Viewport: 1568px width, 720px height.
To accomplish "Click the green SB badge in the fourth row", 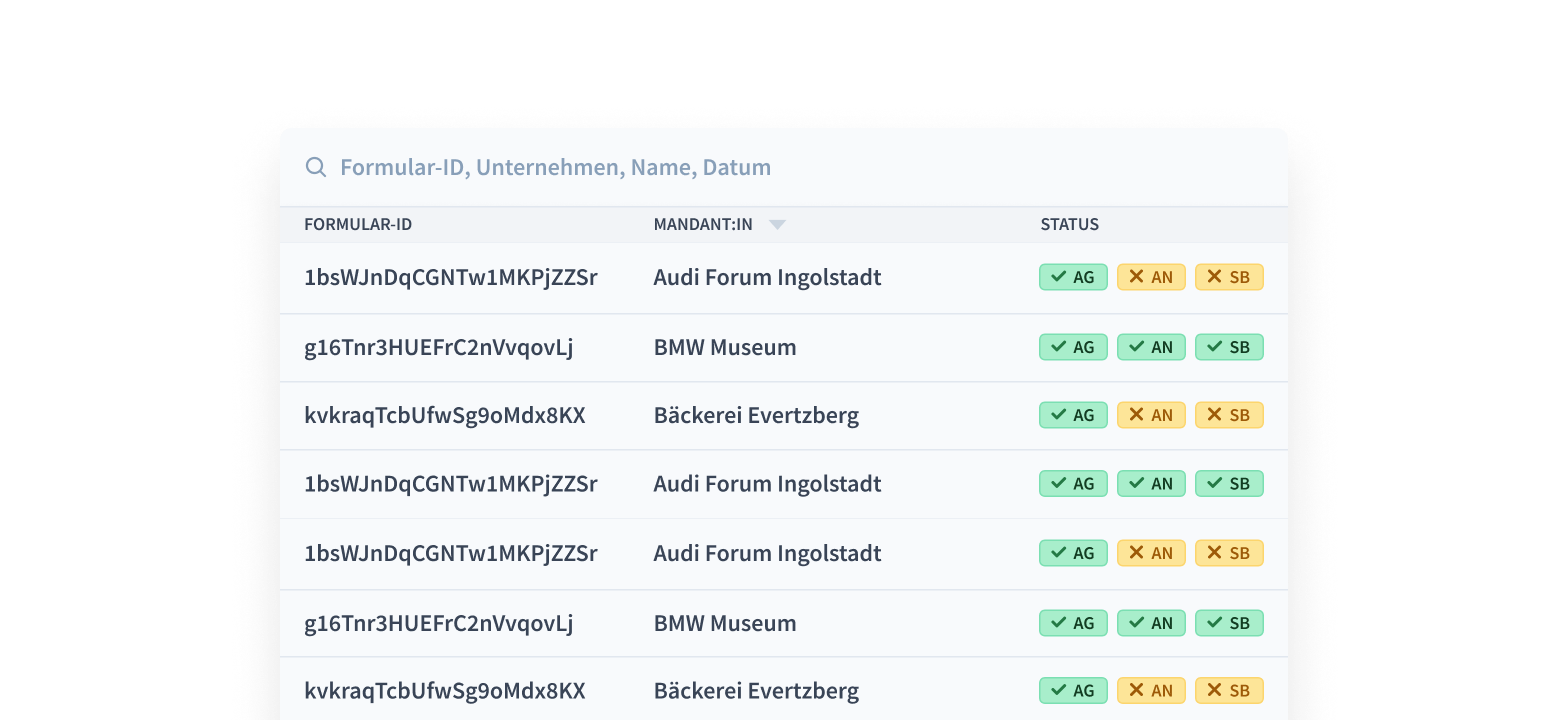I will coord(1229,484).
